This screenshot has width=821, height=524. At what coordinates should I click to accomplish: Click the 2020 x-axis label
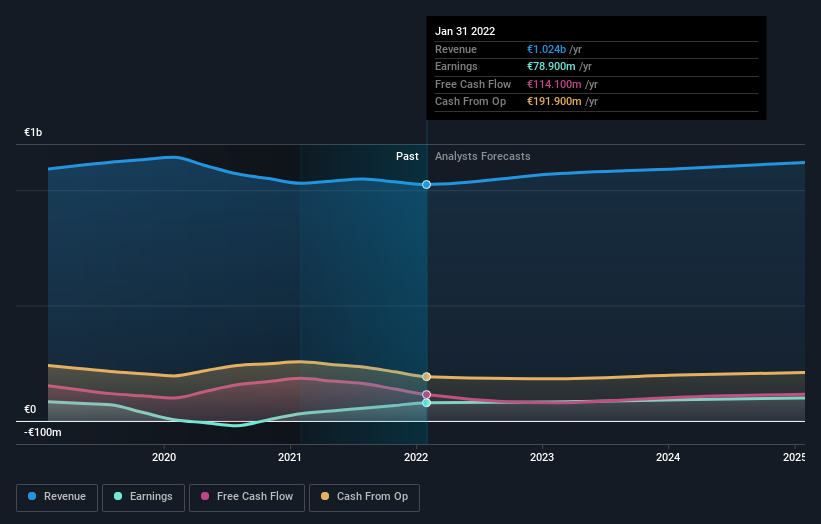(x=164, y=457)
